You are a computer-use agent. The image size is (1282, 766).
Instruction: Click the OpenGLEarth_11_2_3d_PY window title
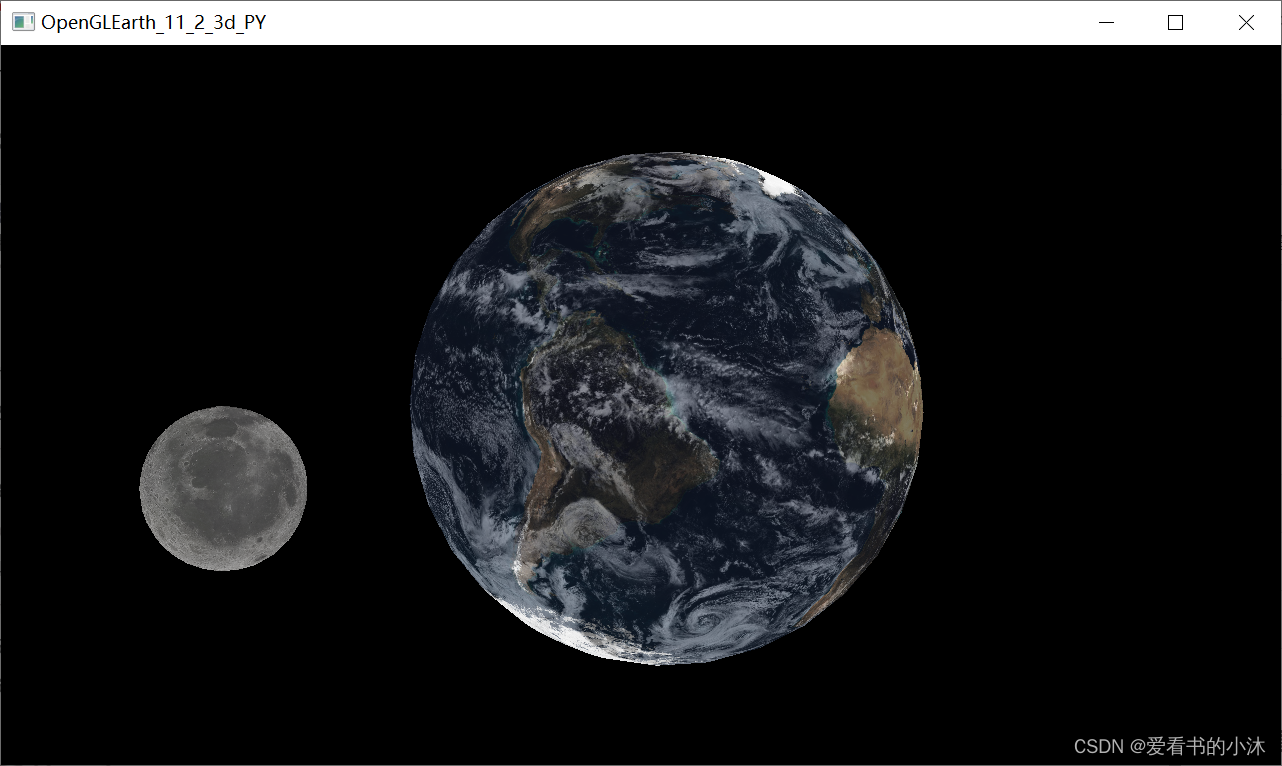coord(154,23)
